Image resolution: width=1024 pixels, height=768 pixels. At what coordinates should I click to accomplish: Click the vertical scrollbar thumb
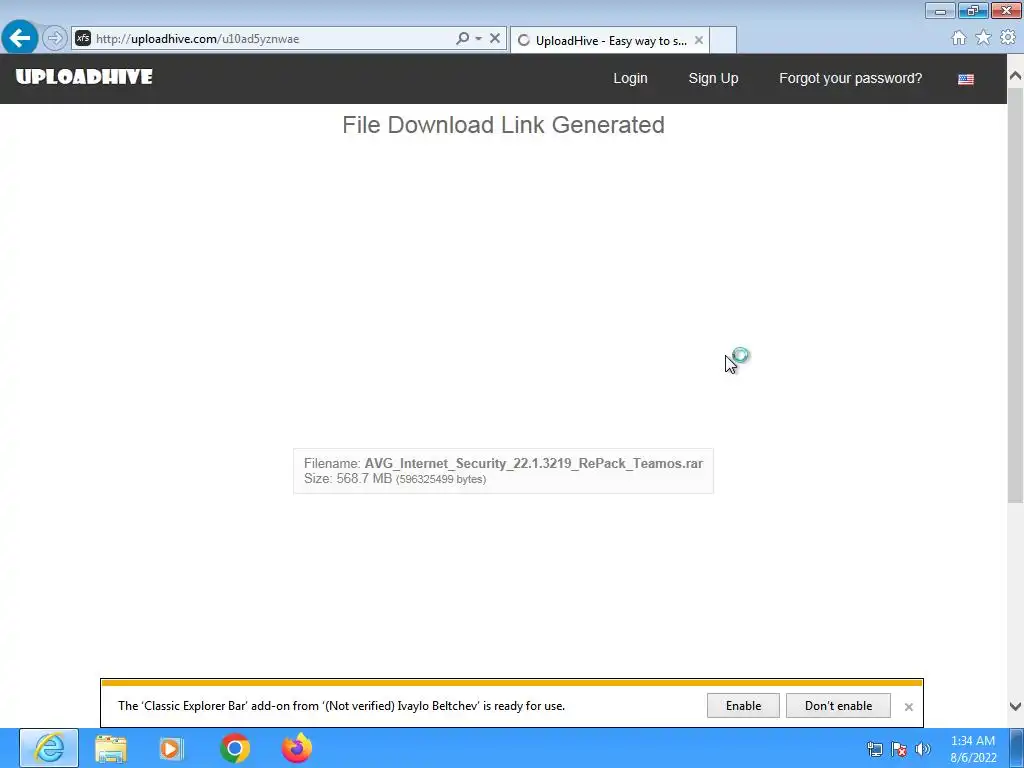click(x=1016, y=295)
